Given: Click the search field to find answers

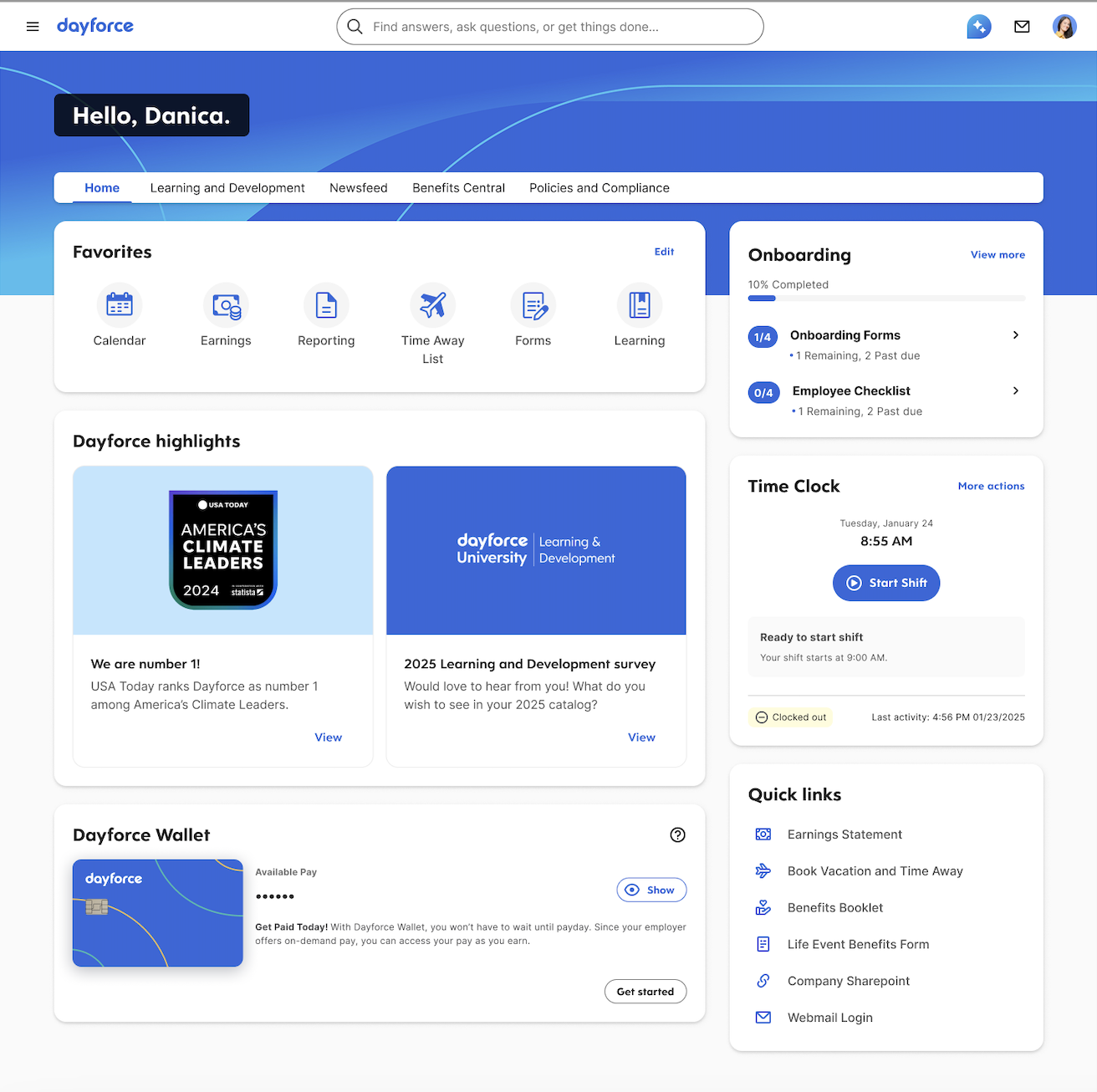Looking at the screenshot, I should (x=549, y=26).
